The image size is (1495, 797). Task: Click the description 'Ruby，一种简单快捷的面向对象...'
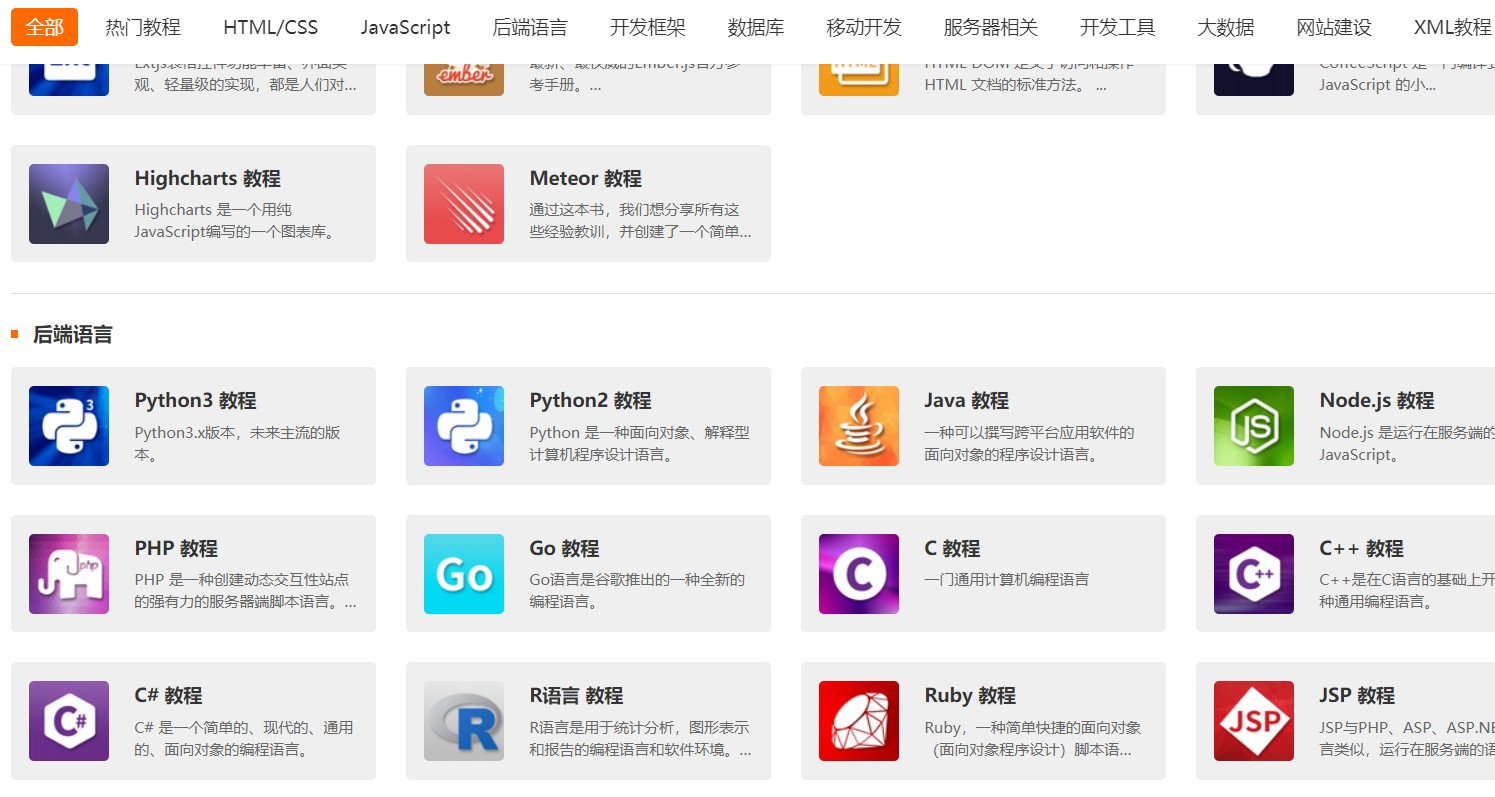(x=1033, y=739)
